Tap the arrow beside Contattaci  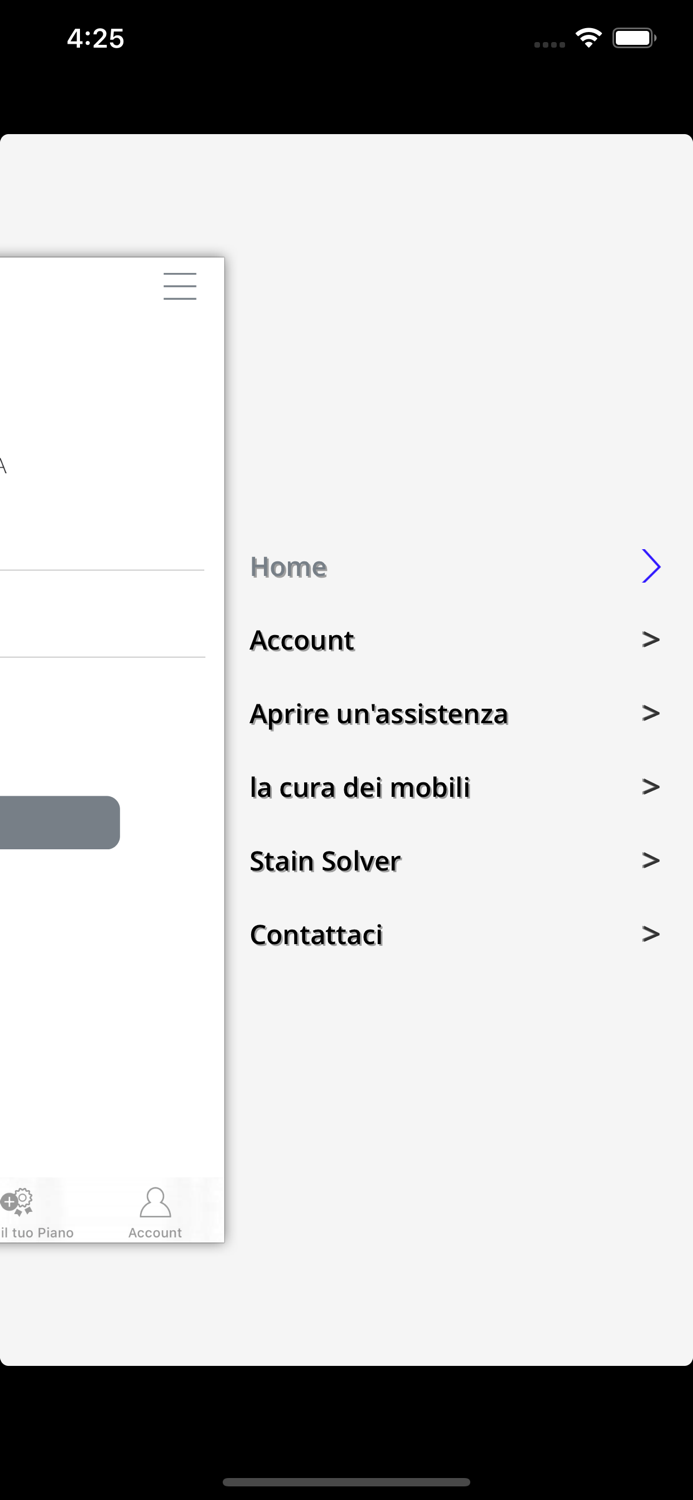pyautogui.click(x=651, y=934)
